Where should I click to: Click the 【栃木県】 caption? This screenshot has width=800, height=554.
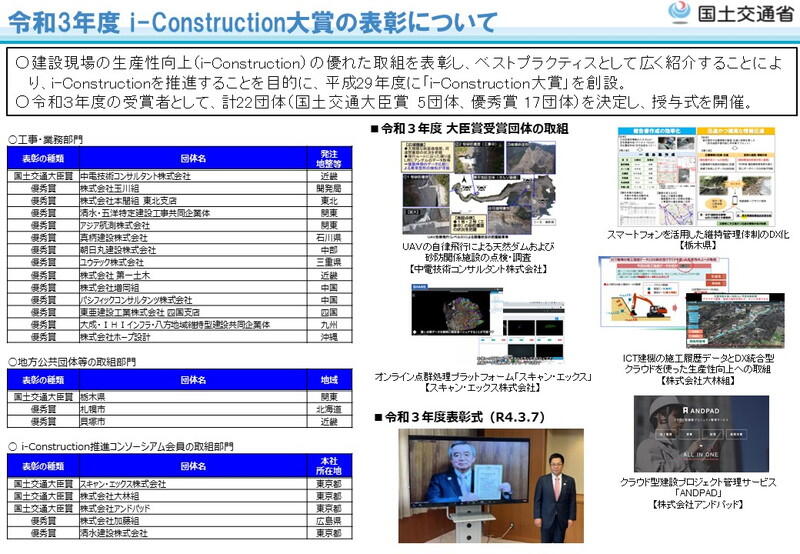coord(697,245)
